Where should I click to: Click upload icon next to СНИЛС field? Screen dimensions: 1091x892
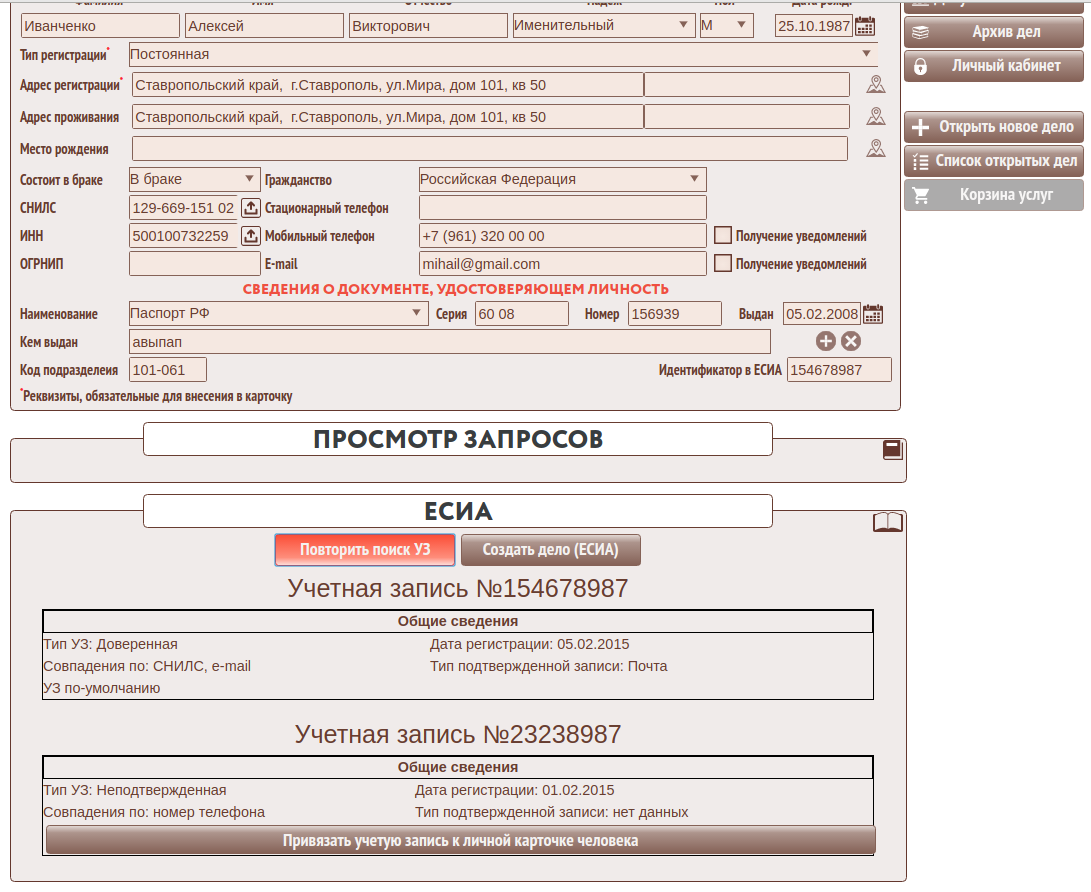[251, 208]
